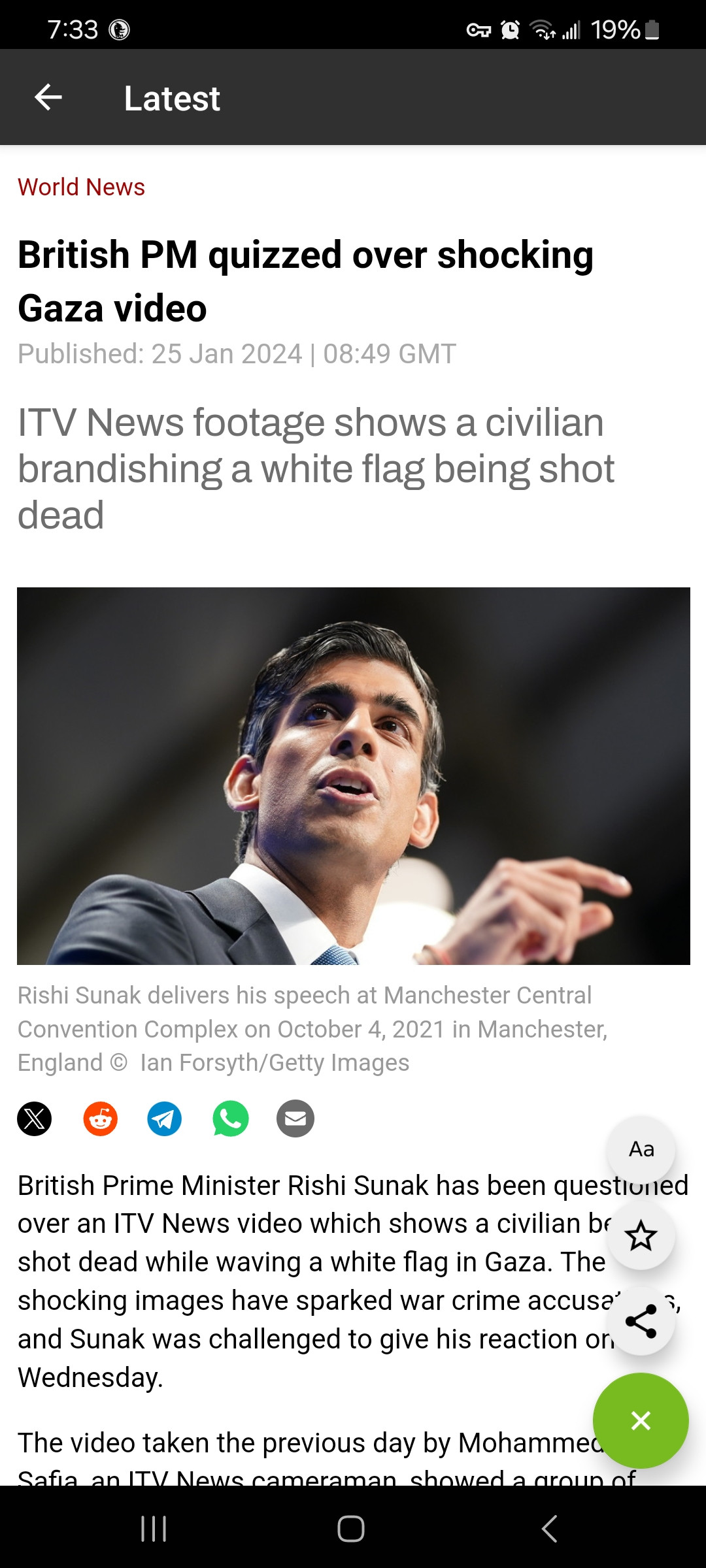Screen dimensions: 706x1568
Task: Open the World News category link
Action: click(x=81, y=187)
